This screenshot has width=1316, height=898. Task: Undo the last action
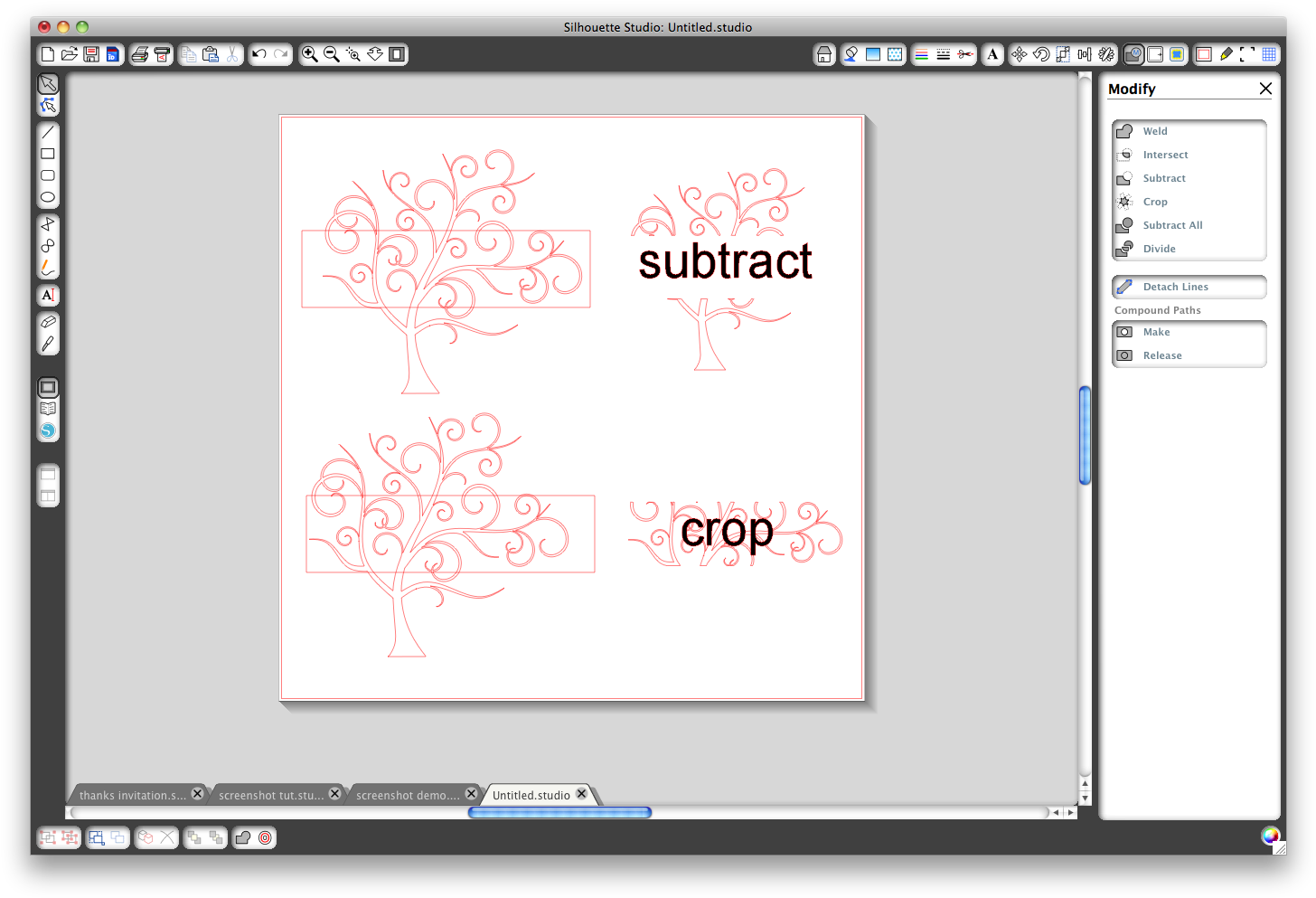point(259,54)
